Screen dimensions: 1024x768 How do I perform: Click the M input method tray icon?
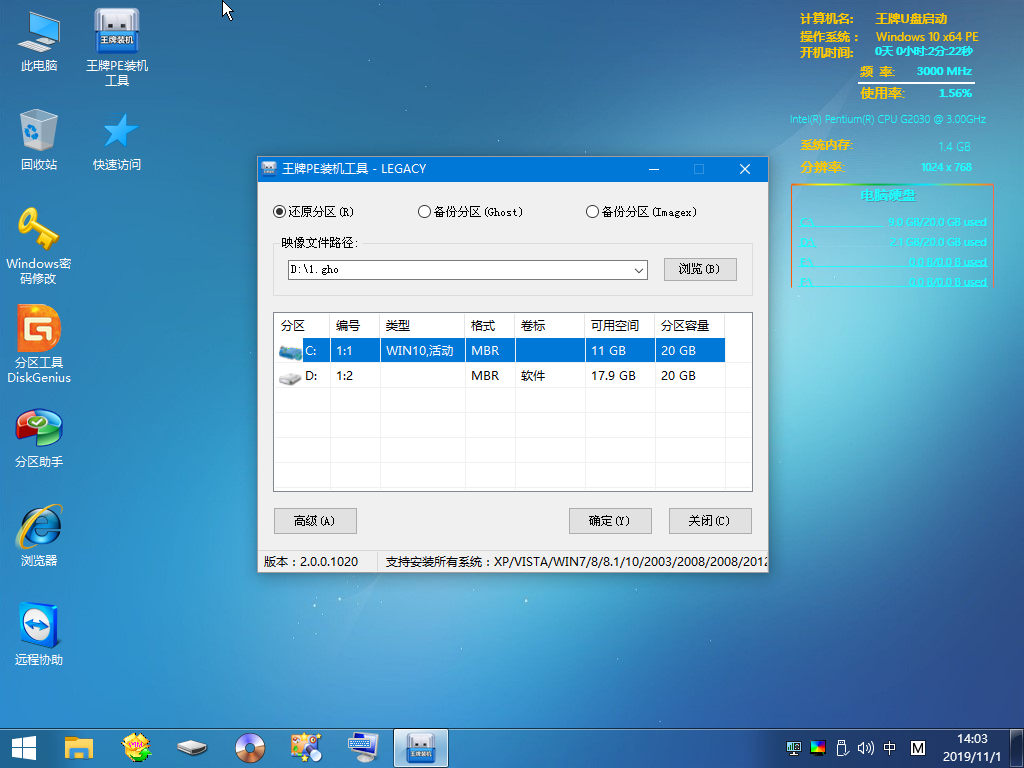coord(918,748)
